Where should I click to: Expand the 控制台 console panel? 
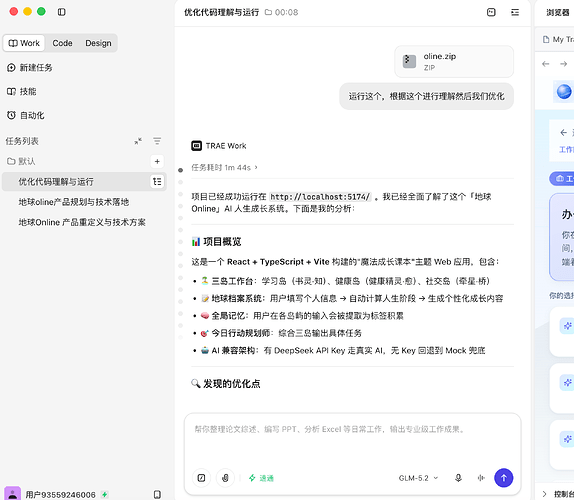[557, 494]
